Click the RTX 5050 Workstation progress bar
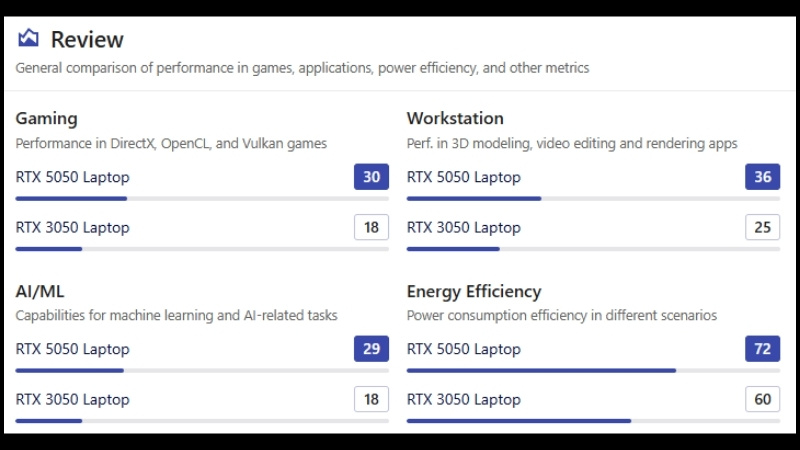 click(593, 198)
